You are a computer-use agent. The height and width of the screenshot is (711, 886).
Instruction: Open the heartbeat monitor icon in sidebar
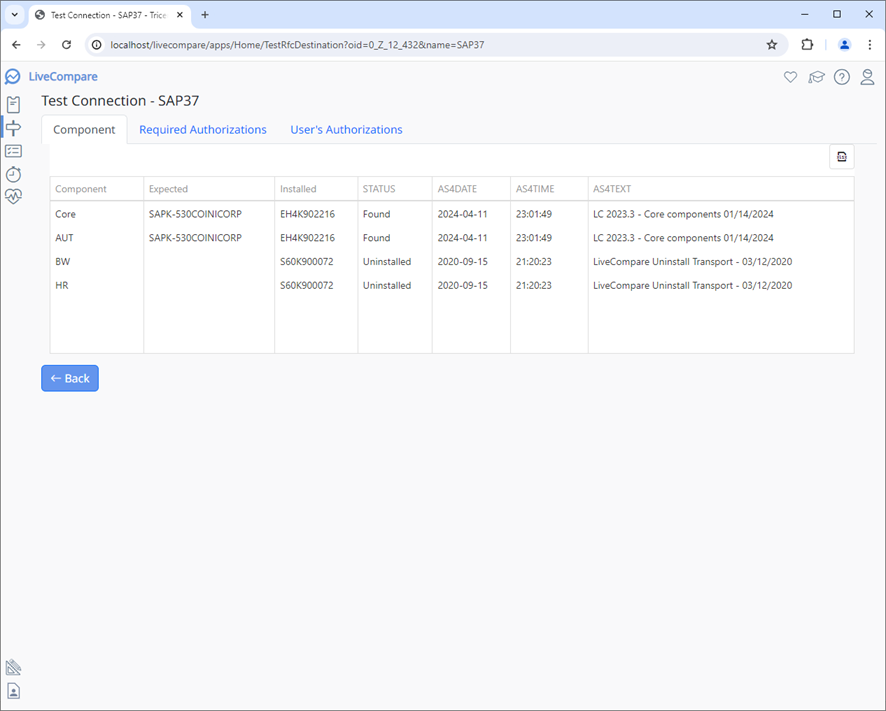pos(13,197)
